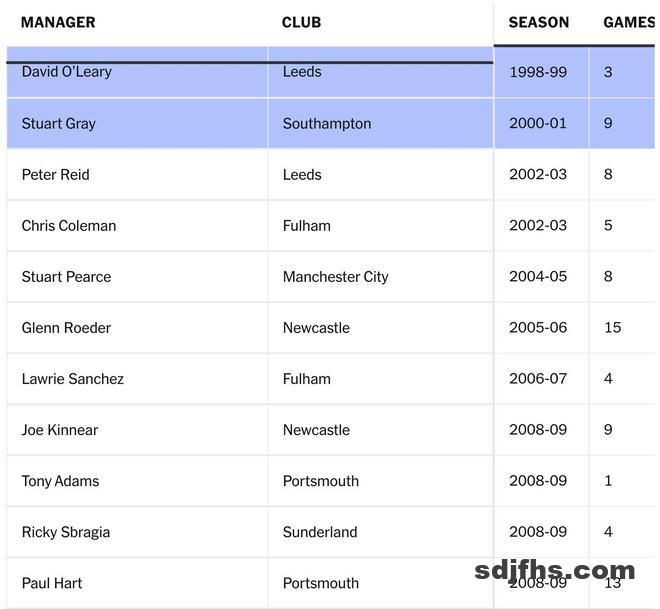The height and width of the screenshot is (609, 660).
Task: Click the Lawrie Sanchez name cell
Action: tap(72, 379)
